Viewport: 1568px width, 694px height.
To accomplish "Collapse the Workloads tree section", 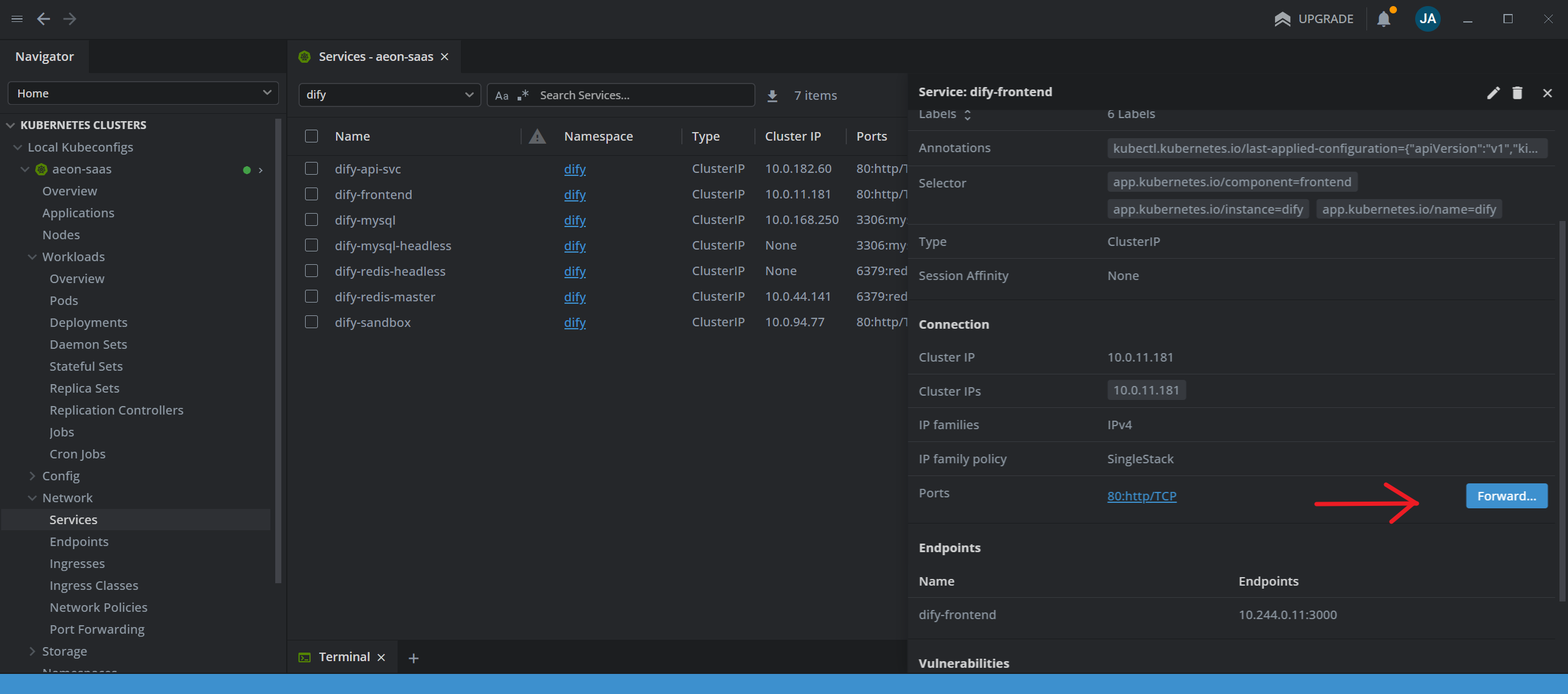I will pos(32,257).
